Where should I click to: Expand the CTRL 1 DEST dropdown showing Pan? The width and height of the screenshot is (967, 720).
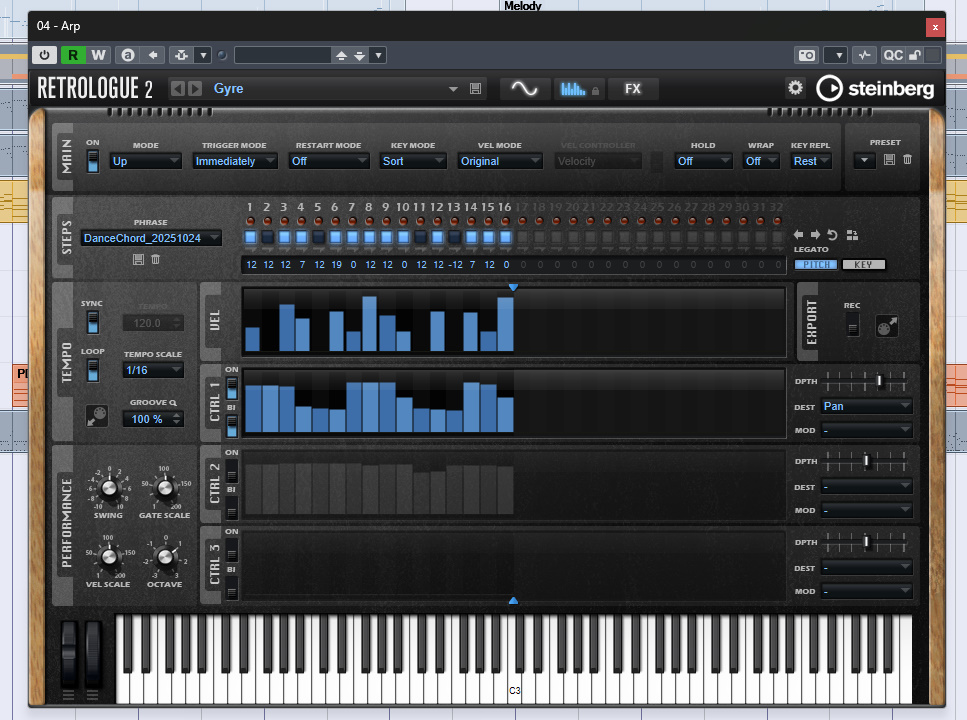pos(866,406)
